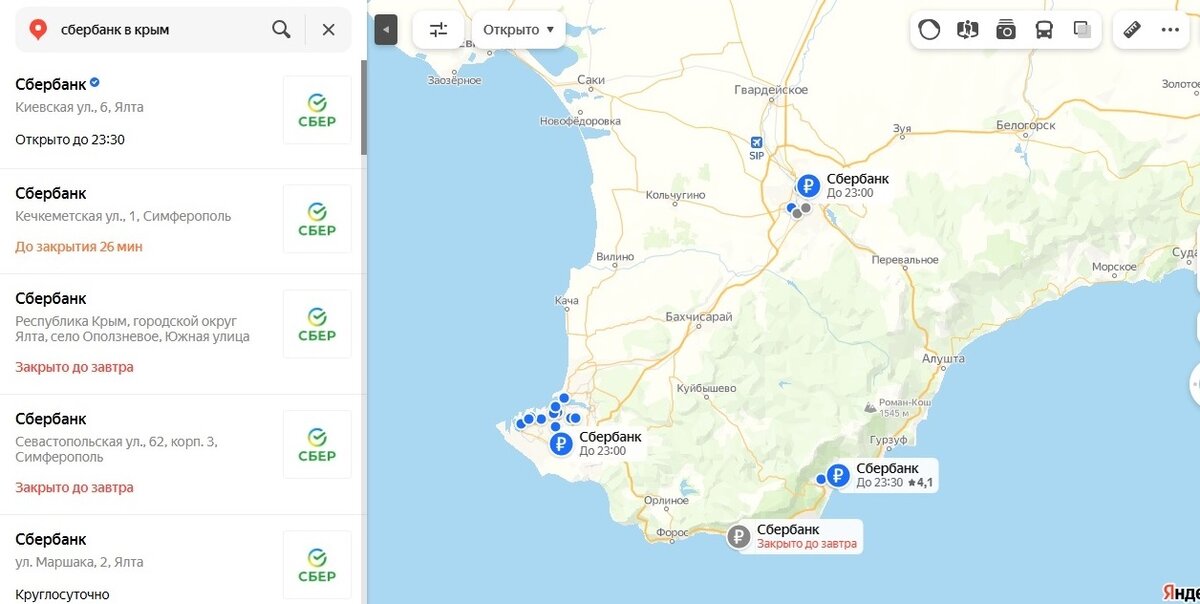
Task: Click Sber logo thumbnail for ул. Маршака result
Action: (317, 564)
